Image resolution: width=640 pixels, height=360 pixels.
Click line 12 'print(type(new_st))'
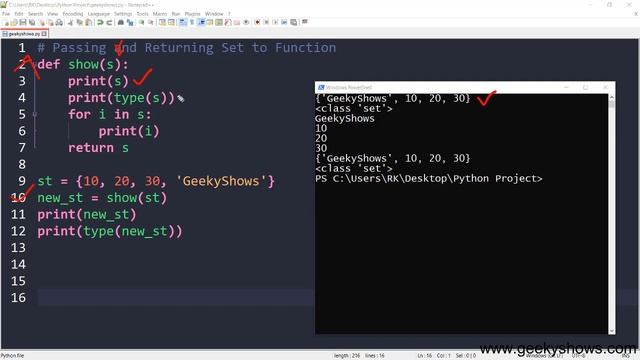110,231
